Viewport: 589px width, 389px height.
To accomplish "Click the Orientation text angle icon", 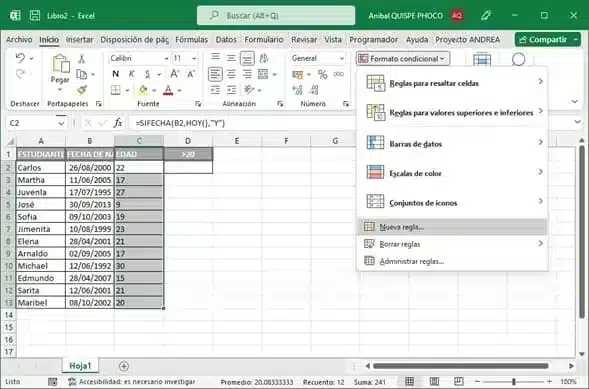I will click(250, 90).
